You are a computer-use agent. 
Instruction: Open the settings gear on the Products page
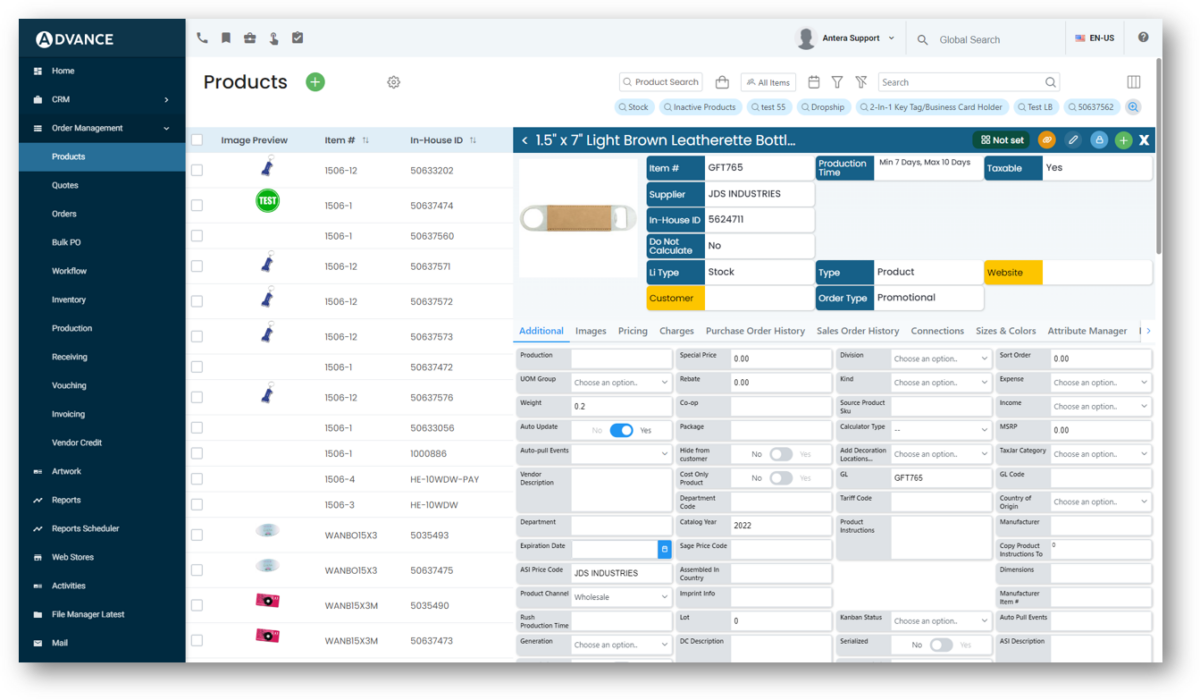393,82
